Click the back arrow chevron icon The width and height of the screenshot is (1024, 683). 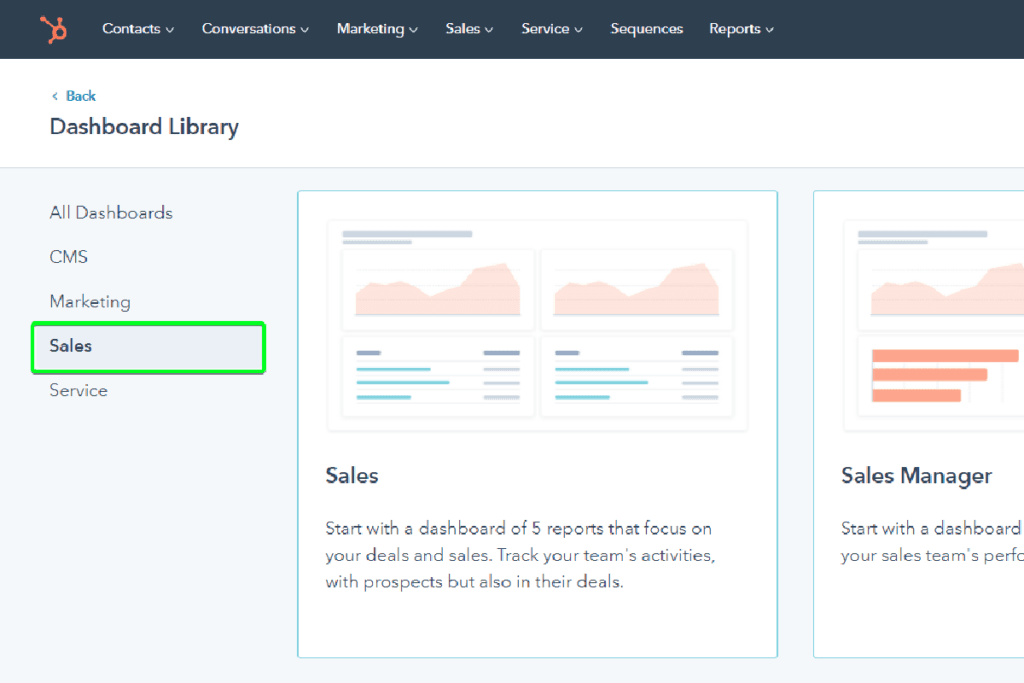click(55, 96)
